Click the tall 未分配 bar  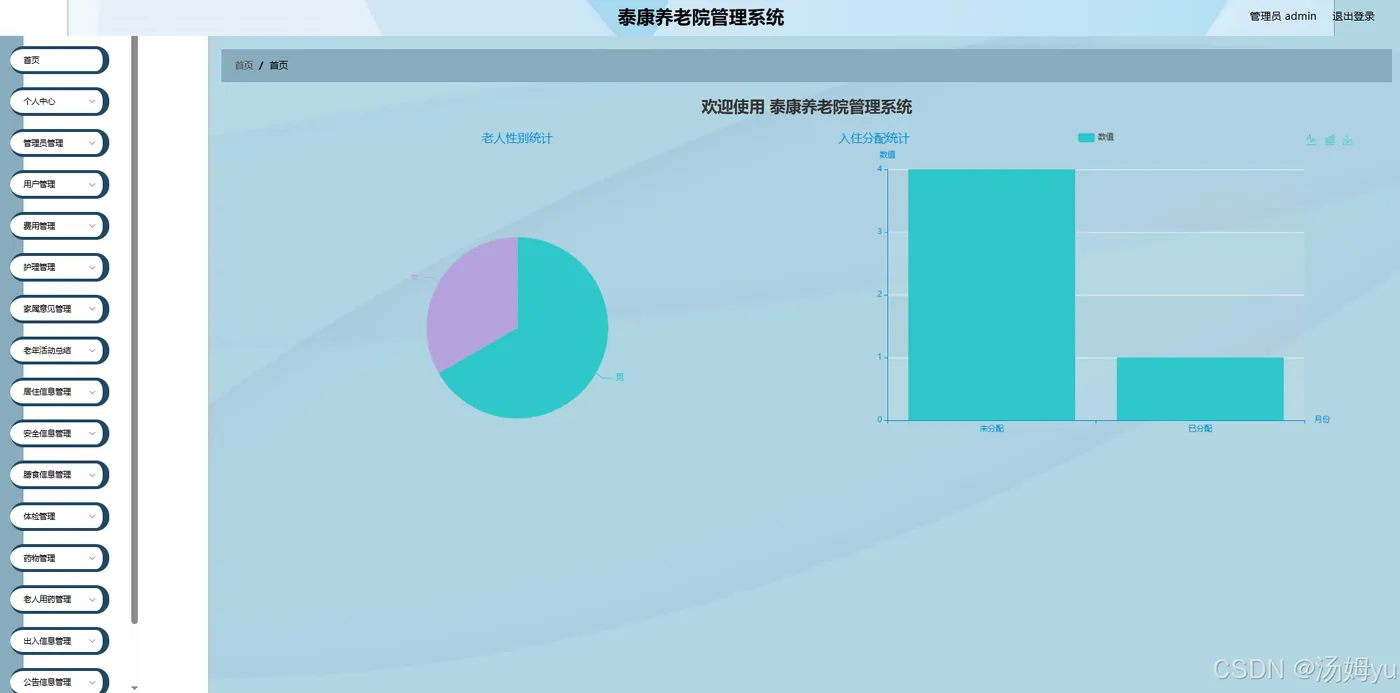pos(991,294)
